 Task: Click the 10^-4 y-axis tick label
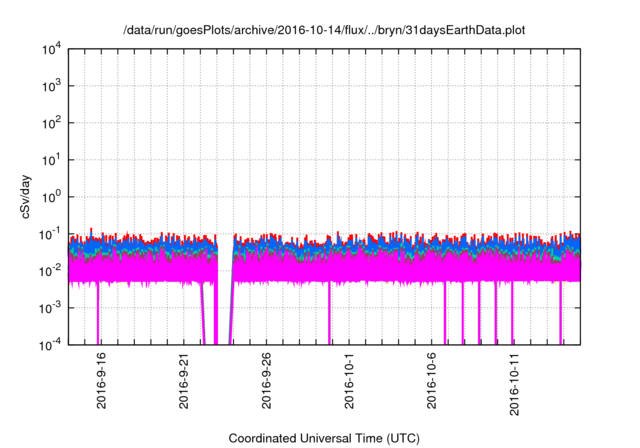click(x=50, y=345)
